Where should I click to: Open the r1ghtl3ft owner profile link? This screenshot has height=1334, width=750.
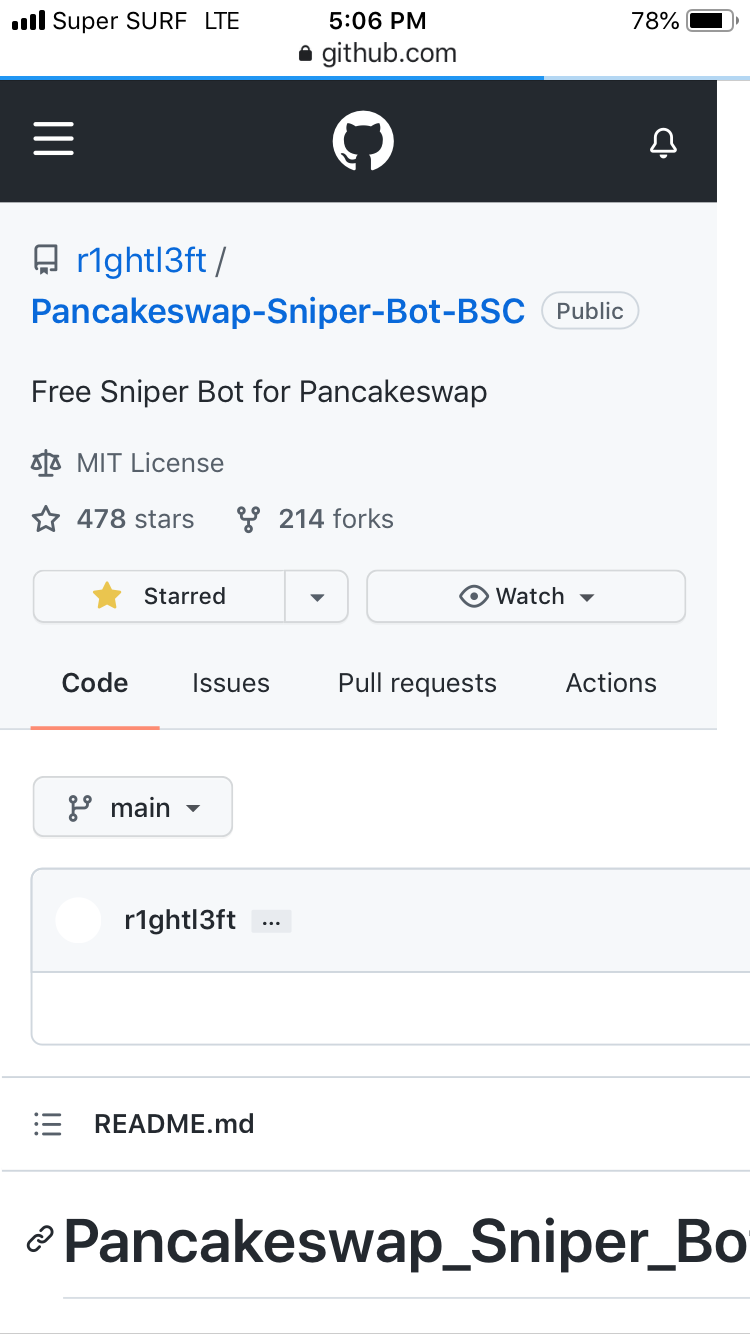(x=141, y=261)
